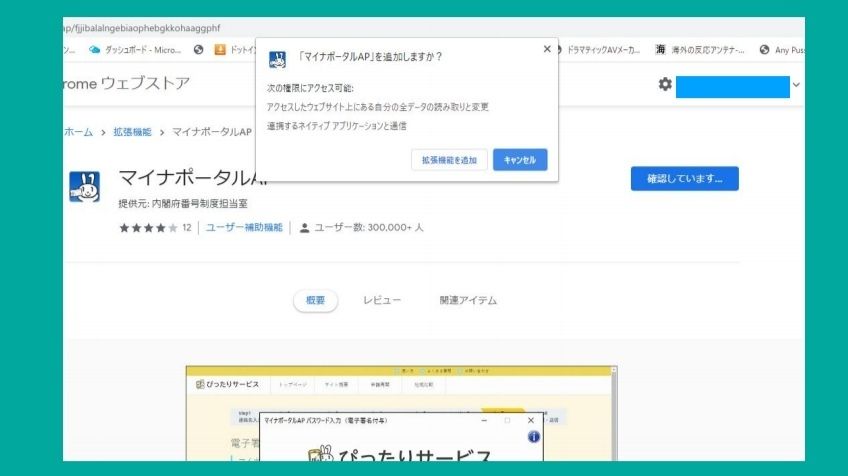Click the 拡張機能 breadcrumb link
The image size is (848, 476).
click(130, 132)
